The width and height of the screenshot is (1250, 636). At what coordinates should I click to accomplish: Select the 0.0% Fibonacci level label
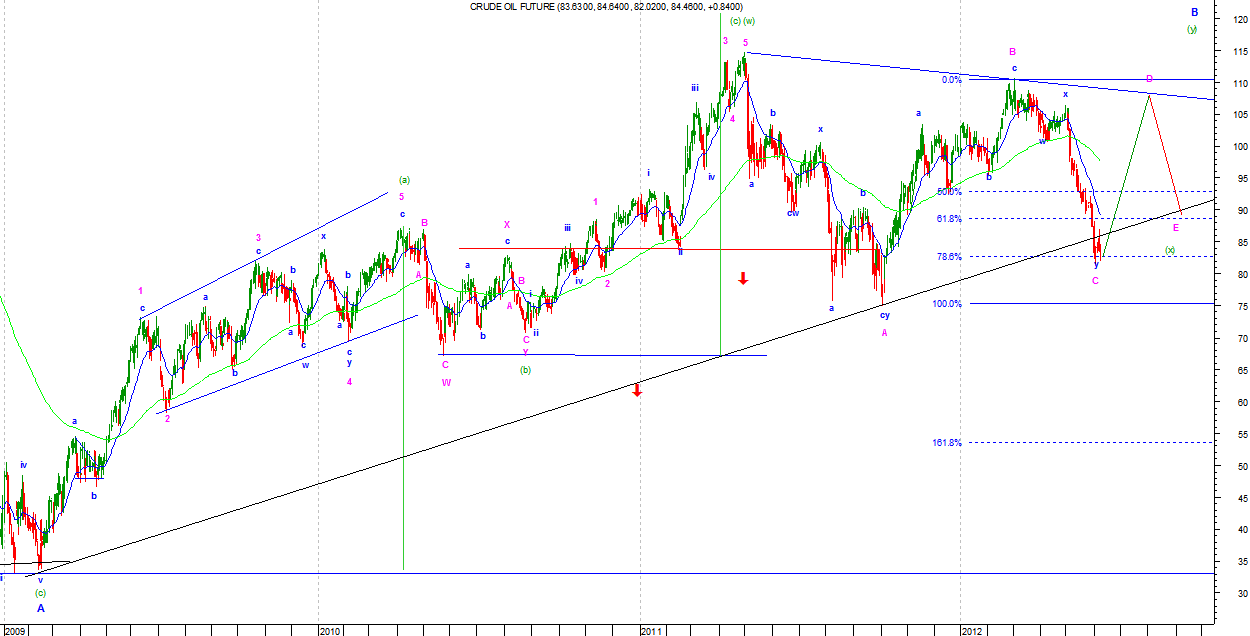pos(951,80)
